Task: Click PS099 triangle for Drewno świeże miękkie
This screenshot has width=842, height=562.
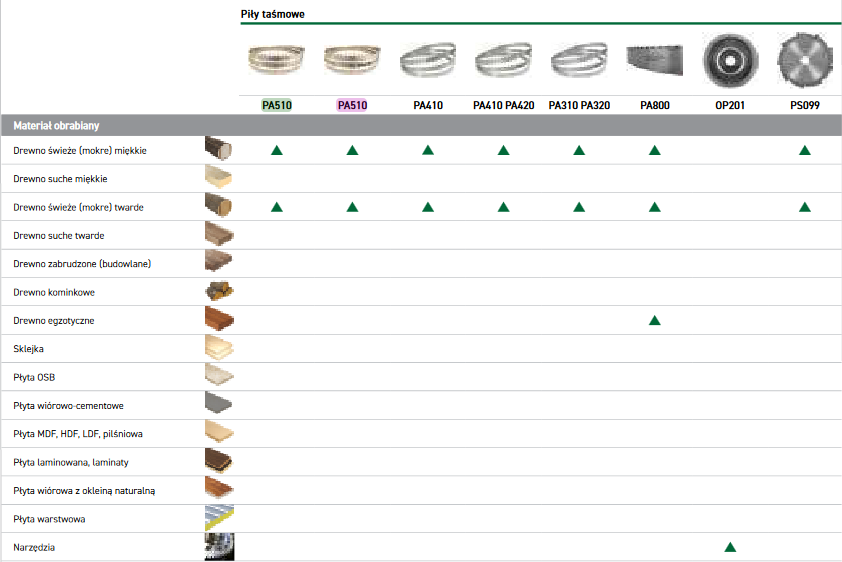Action: 804,150
